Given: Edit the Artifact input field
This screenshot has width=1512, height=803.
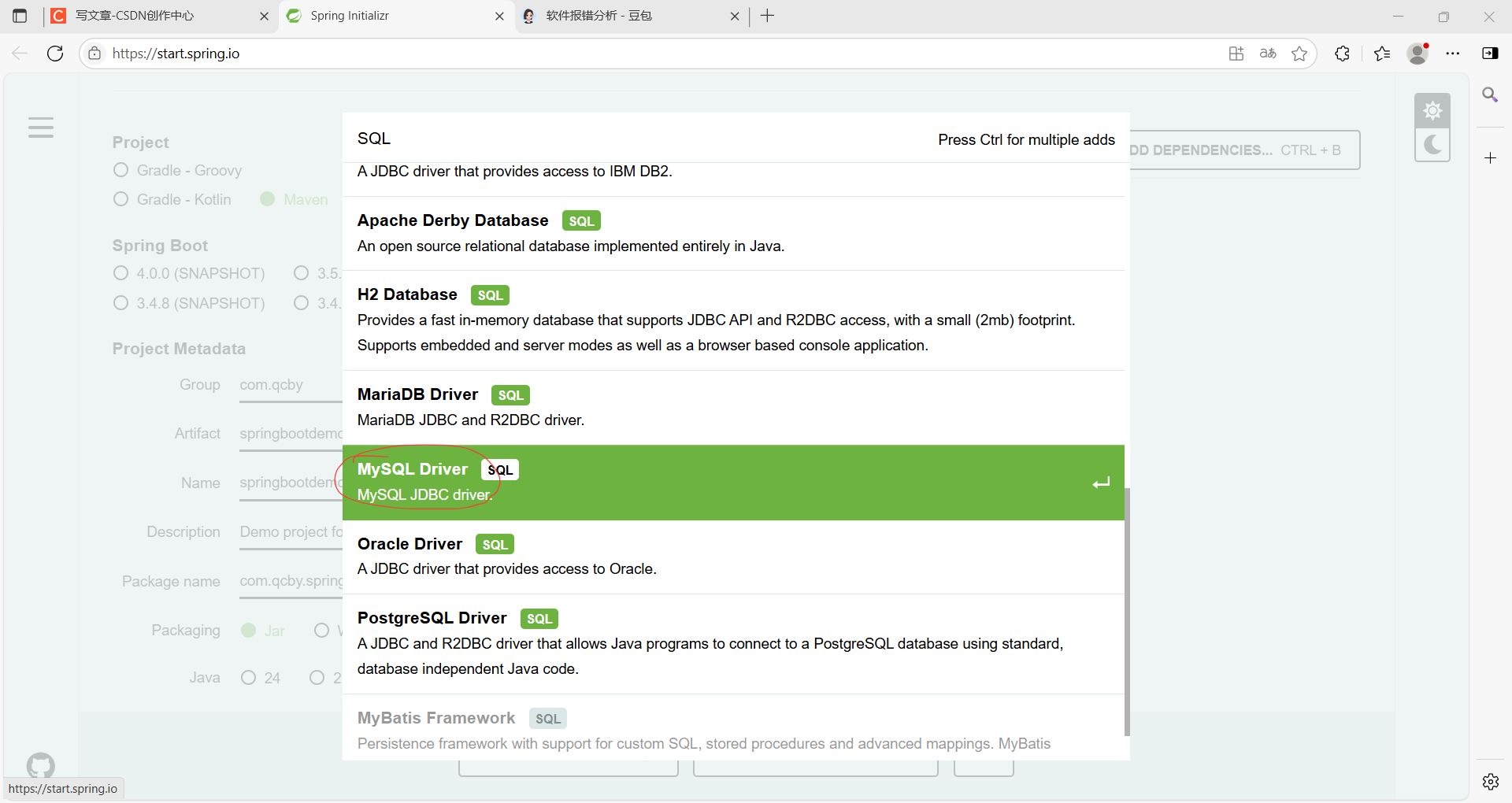Looking at the screenshot, I should pos(291,434).
